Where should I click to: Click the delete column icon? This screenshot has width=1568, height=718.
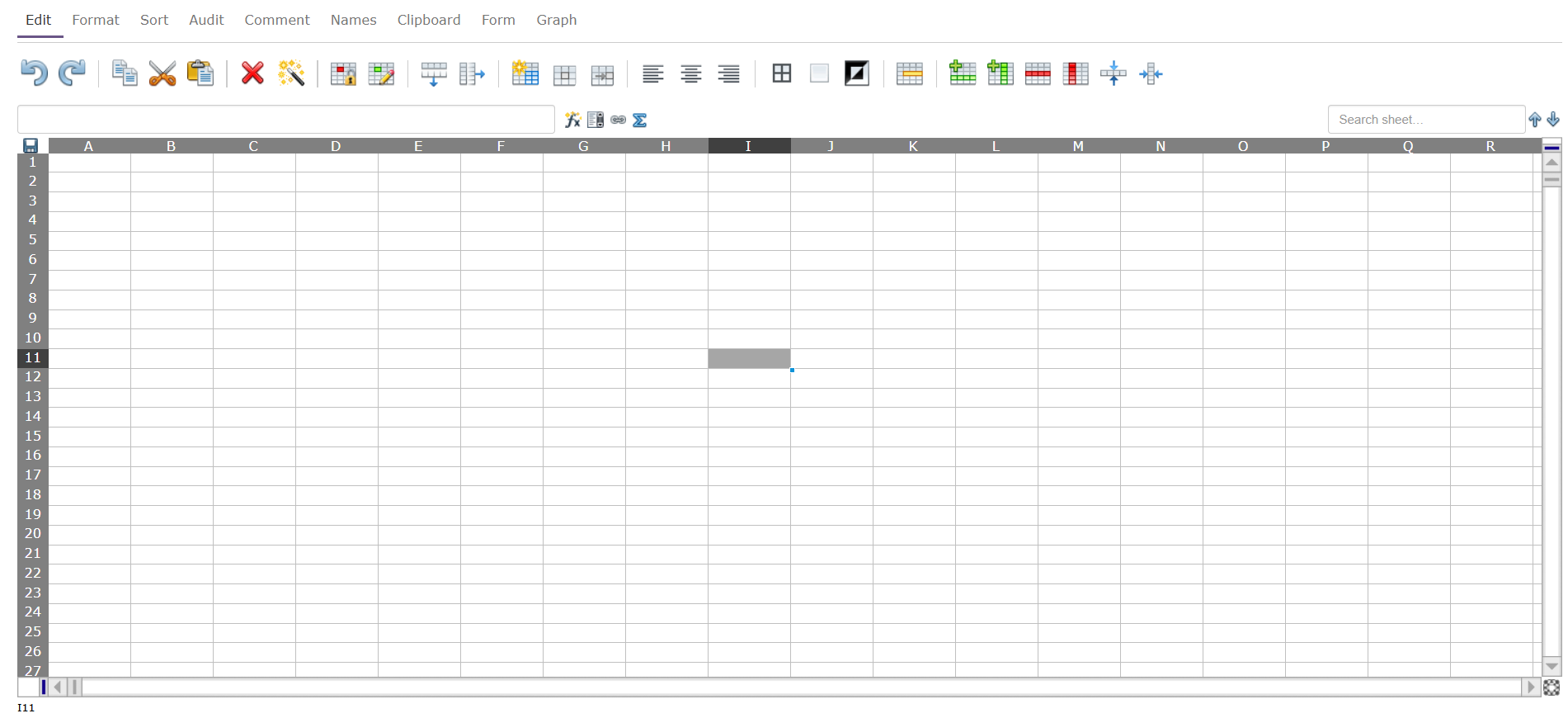point(1076,73)
